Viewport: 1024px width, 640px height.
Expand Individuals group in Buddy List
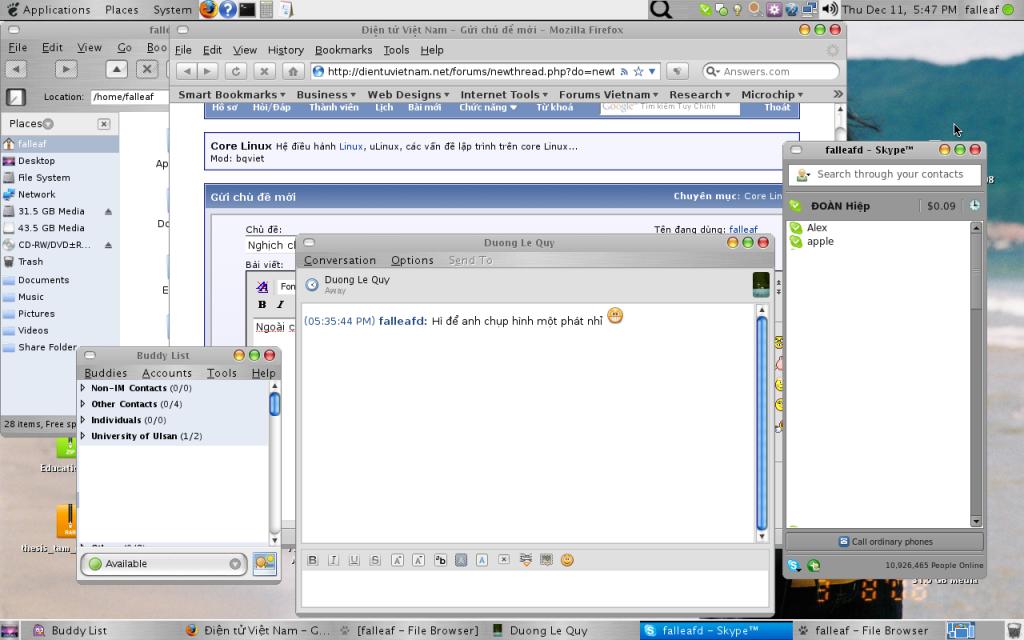[83, 420]
